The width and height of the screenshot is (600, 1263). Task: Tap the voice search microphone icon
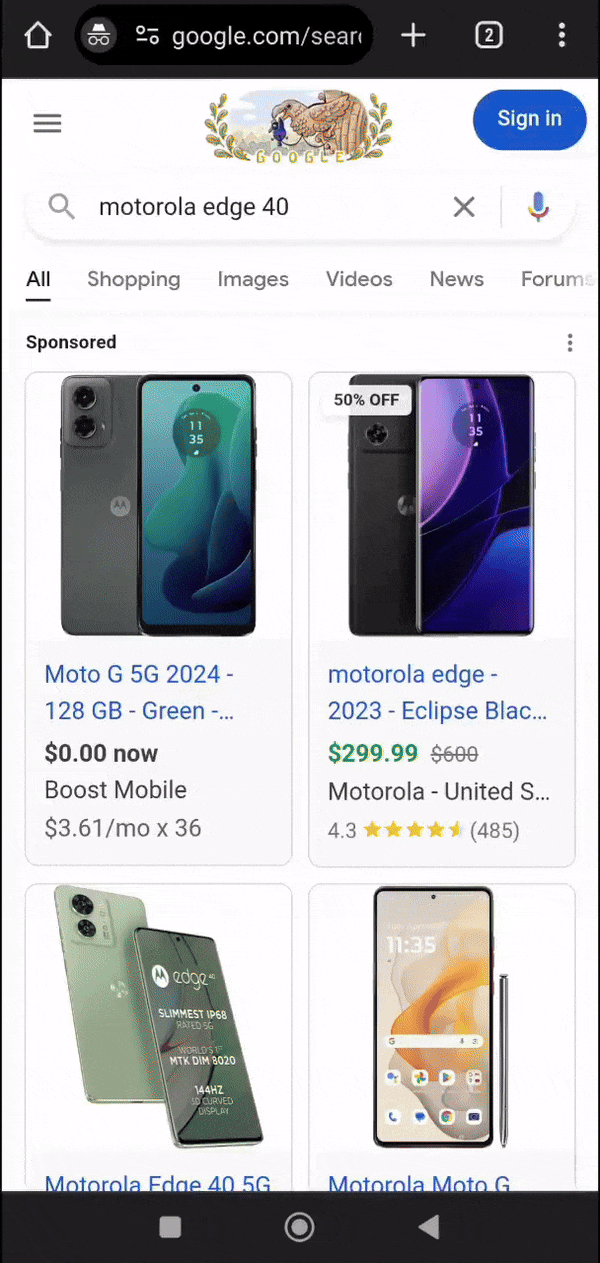(538, 207)
